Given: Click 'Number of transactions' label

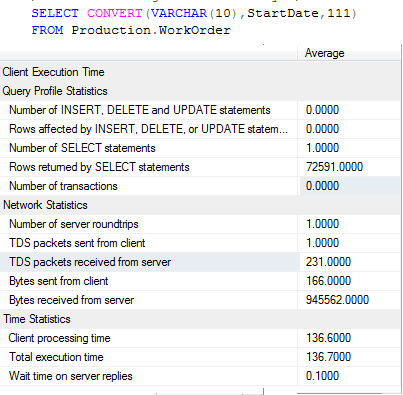Looking at the screenshot, I should pyautogui.click(x=63, y=186).
